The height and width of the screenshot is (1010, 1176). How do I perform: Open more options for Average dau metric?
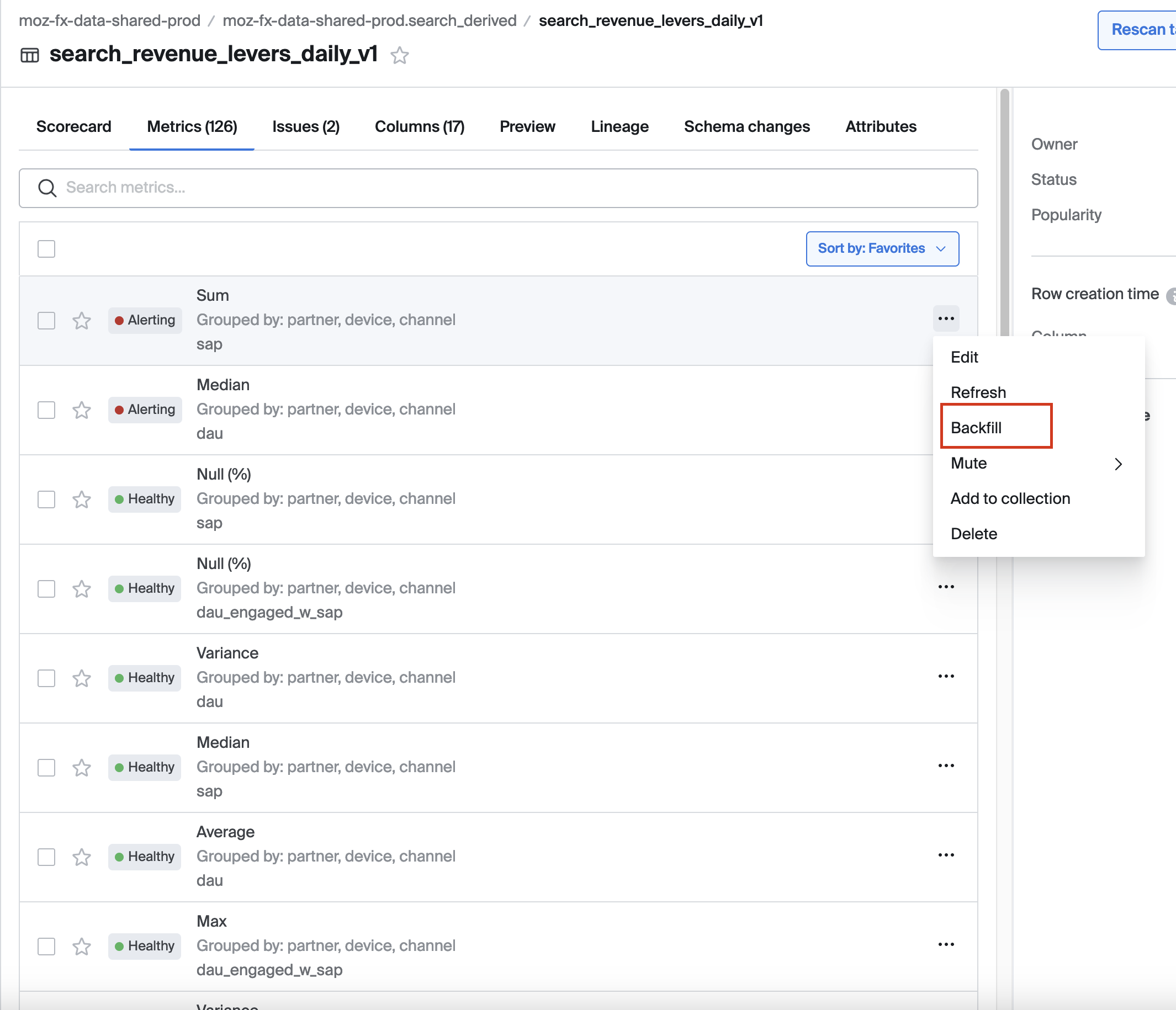[x=946, y=855]
